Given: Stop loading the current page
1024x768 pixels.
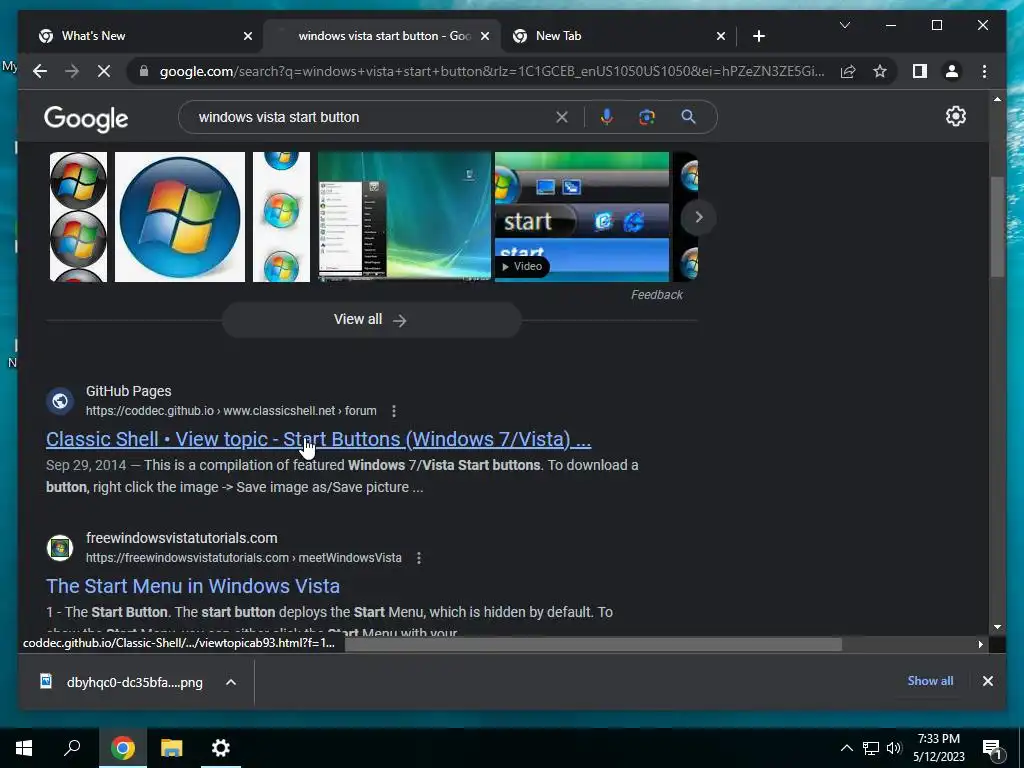Looking at the screenshot, I should 104,71.
